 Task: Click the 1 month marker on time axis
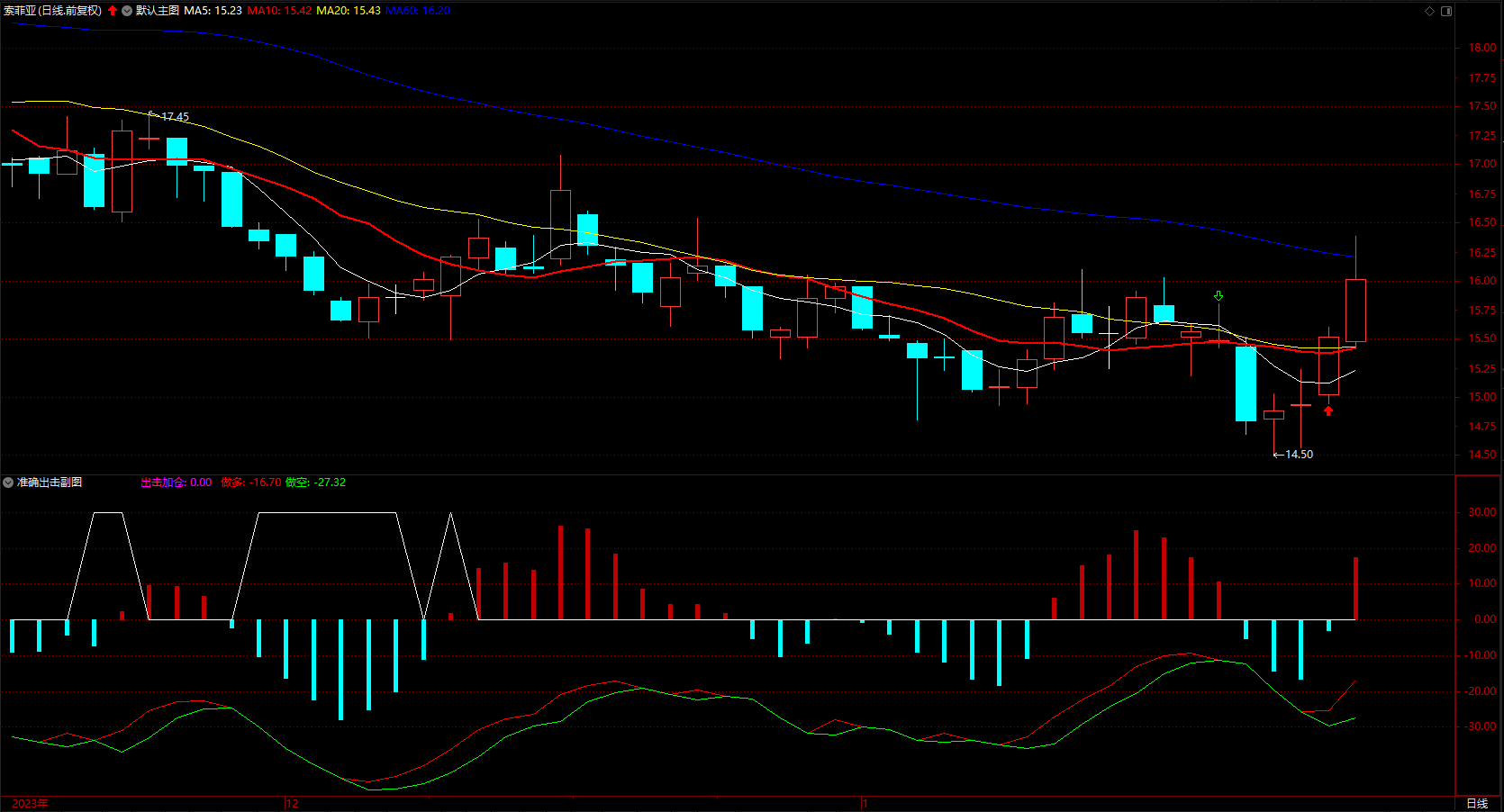[x=865, y=803]
